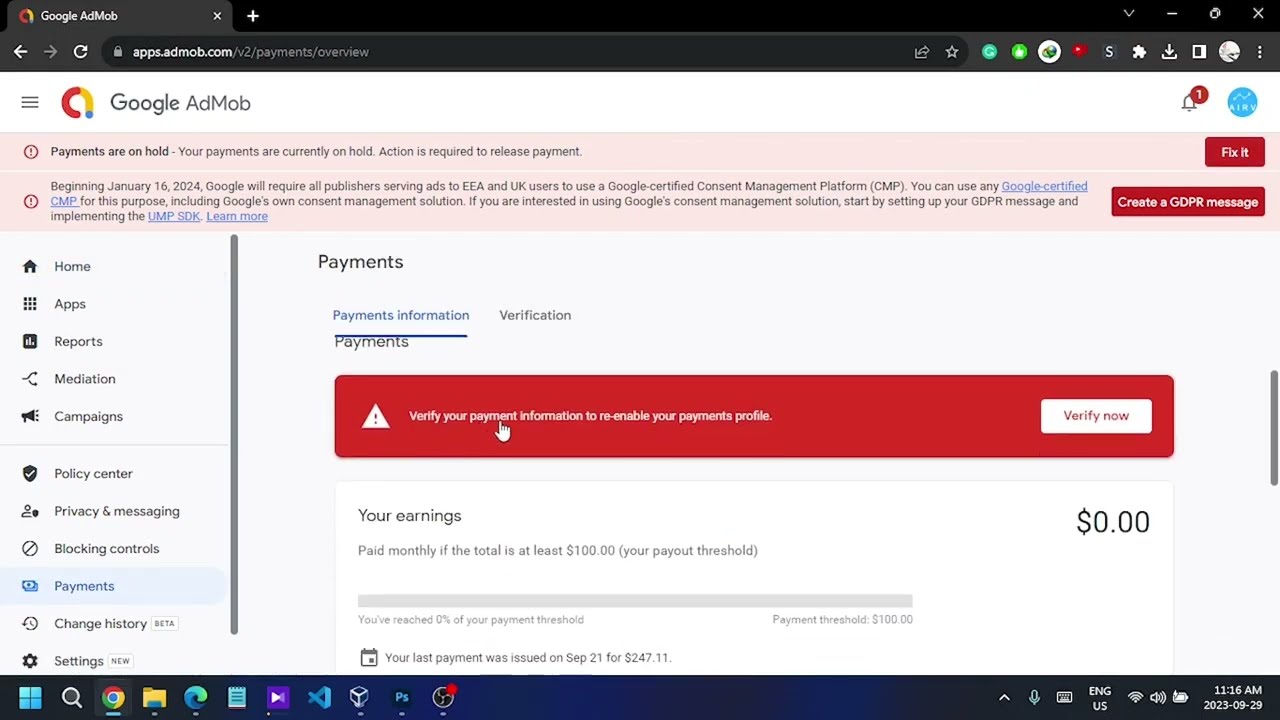Image resolution: width=1280 pixels, height=720 pixels.
Task: Click the Verify now button
Action: 1096,416
